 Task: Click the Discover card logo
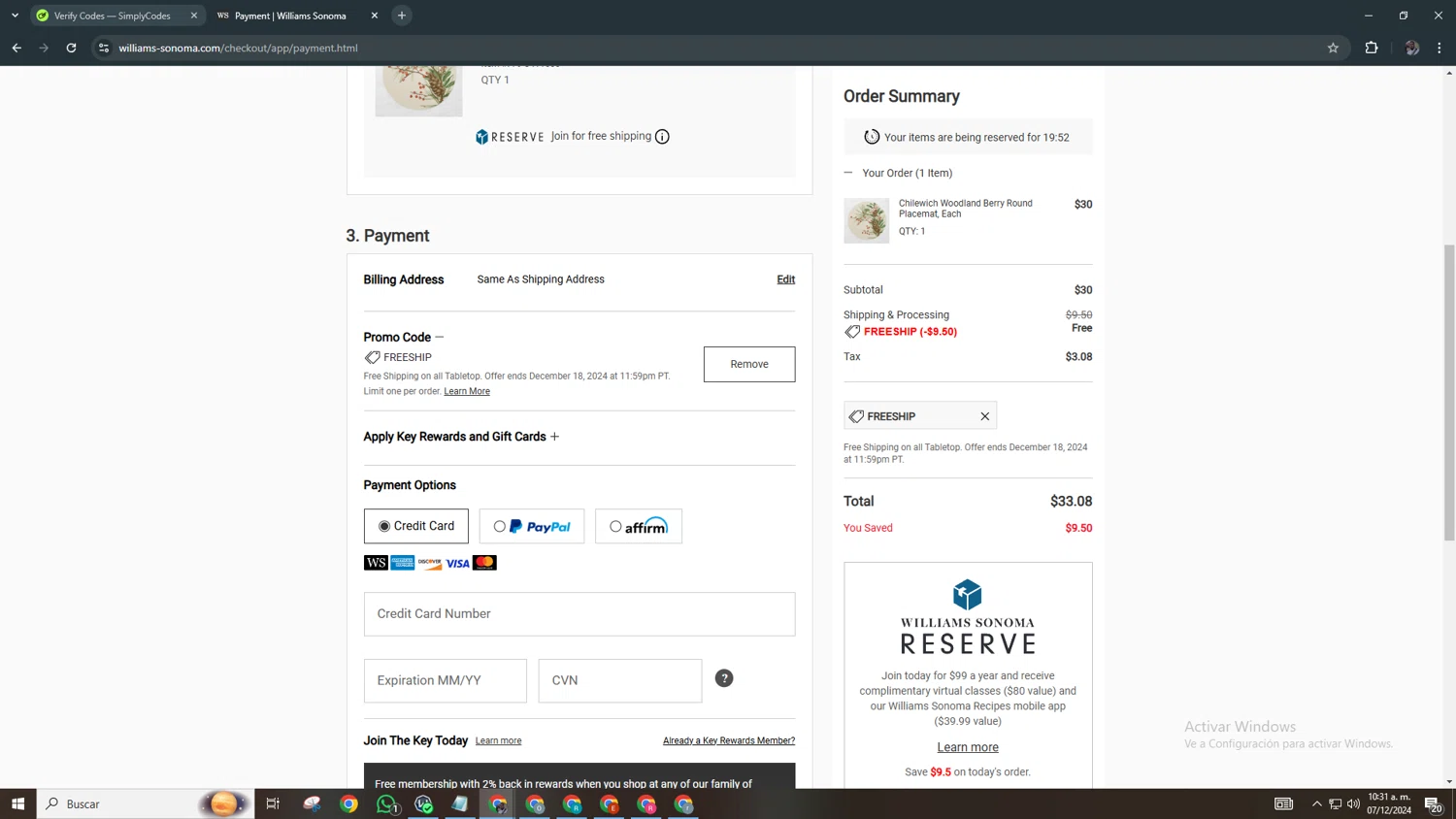[x=430, y=563]
